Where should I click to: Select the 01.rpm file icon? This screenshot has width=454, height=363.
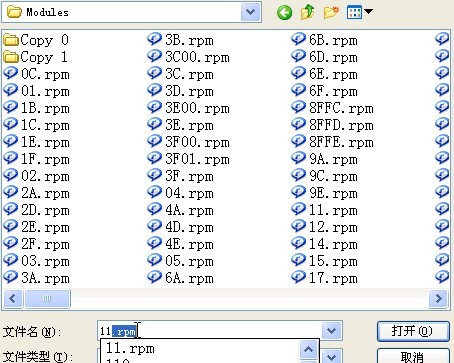[11, 90]
